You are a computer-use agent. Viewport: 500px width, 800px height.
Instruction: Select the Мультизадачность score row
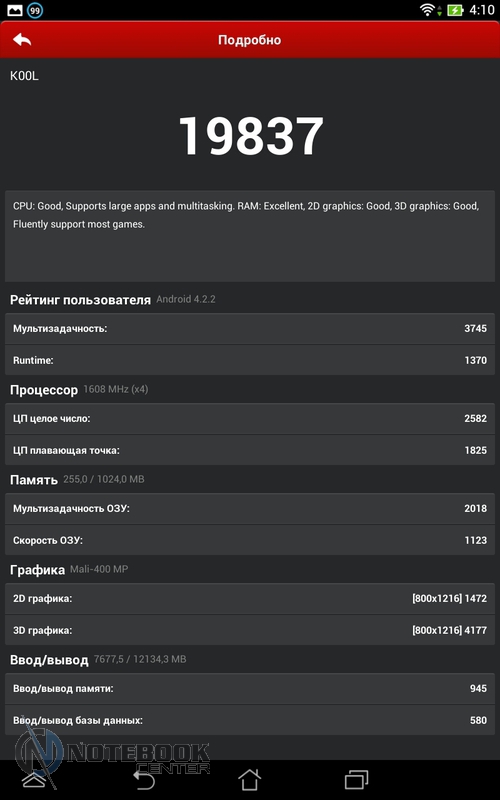pos(249,329)
